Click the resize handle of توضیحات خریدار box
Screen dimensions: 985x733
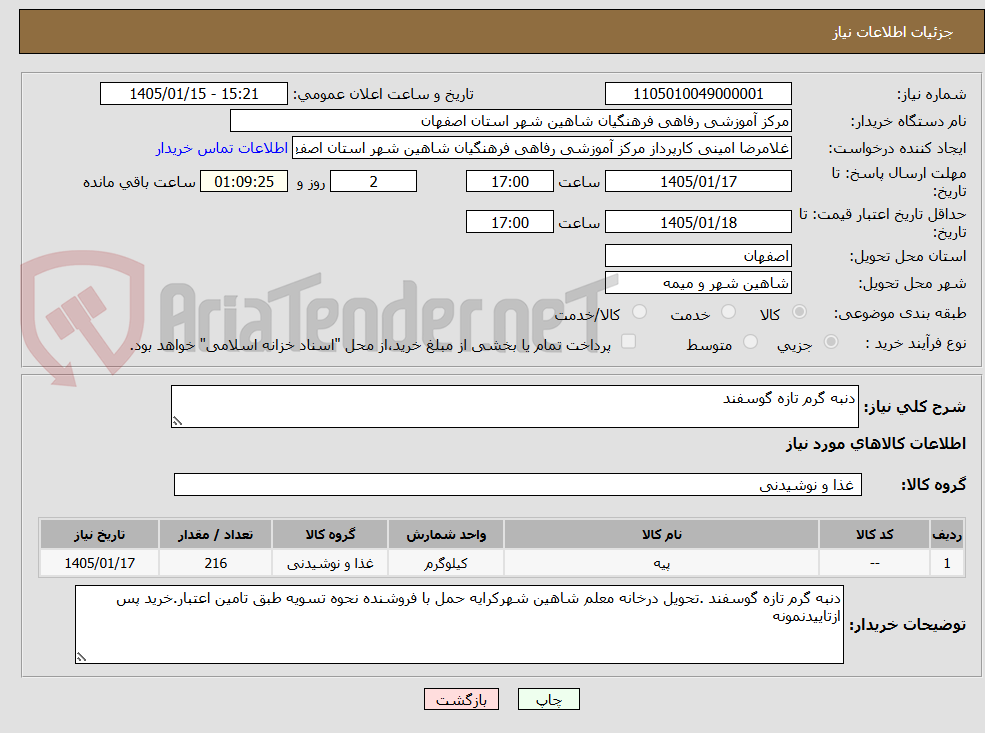(81, 657)
